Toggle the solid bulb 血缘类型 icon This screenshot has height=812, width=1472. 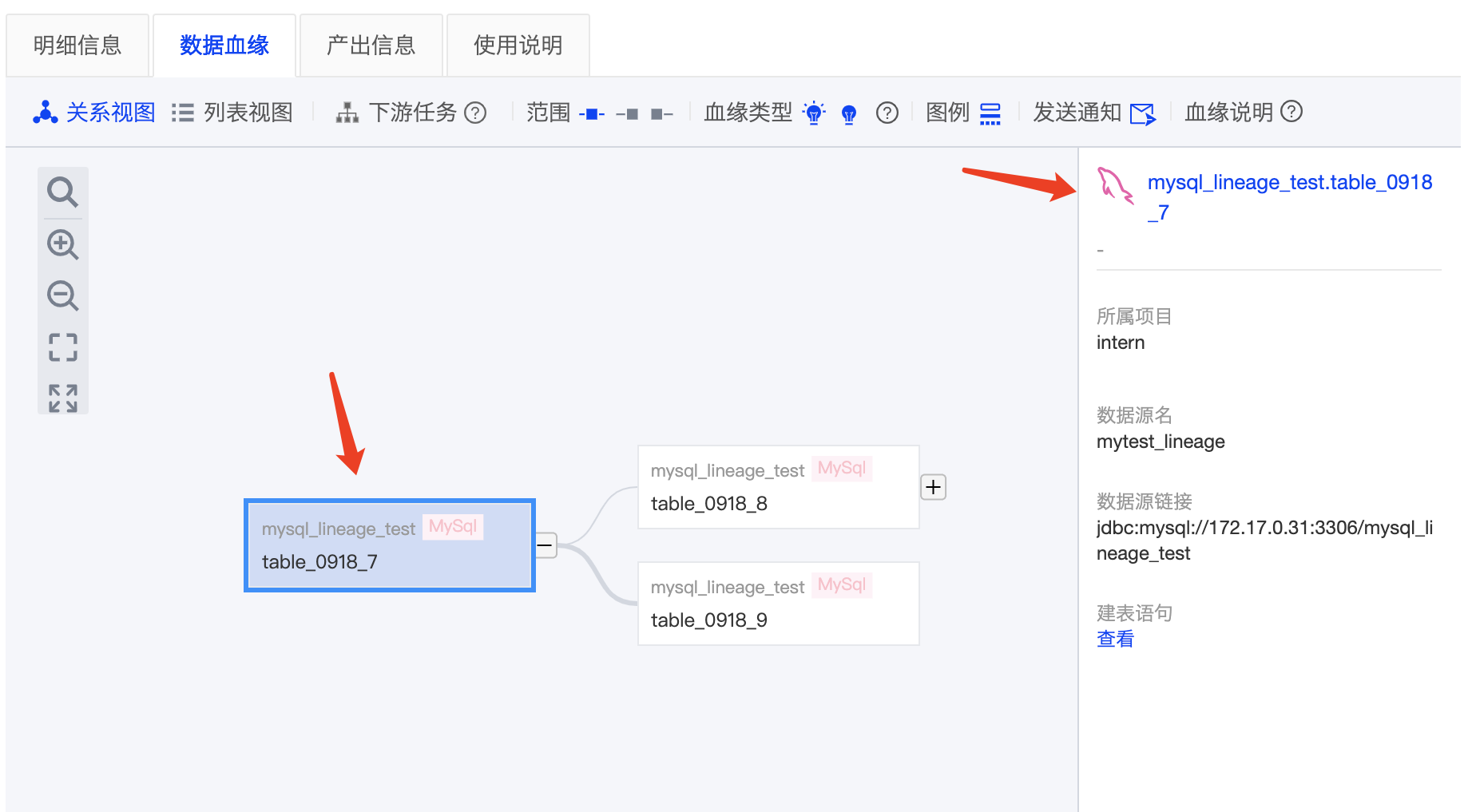[x=849, y=114]
